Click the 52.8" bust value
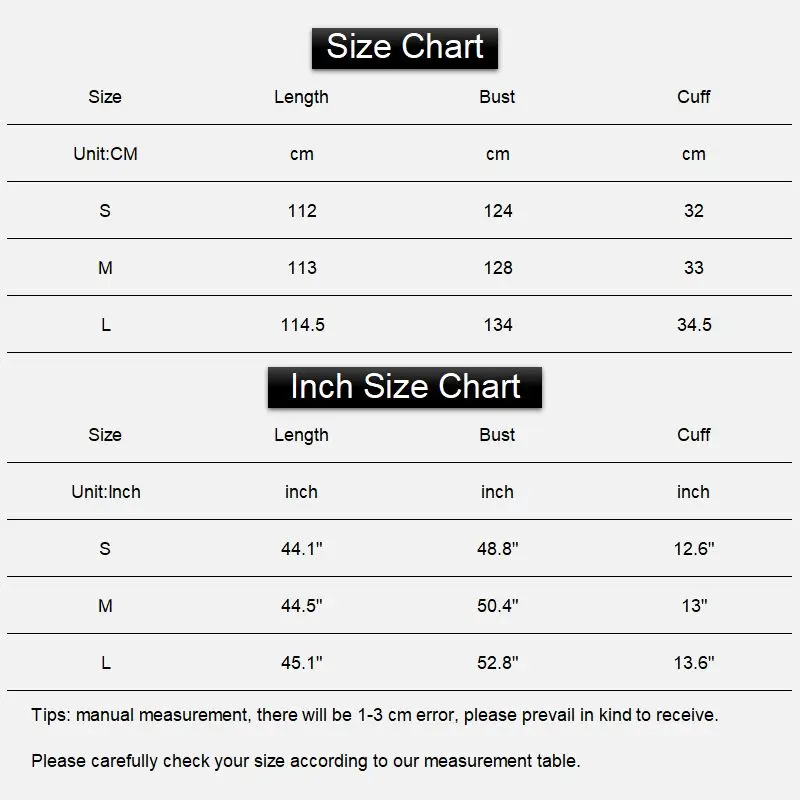 pyautogui.click(x=497, y=663)
